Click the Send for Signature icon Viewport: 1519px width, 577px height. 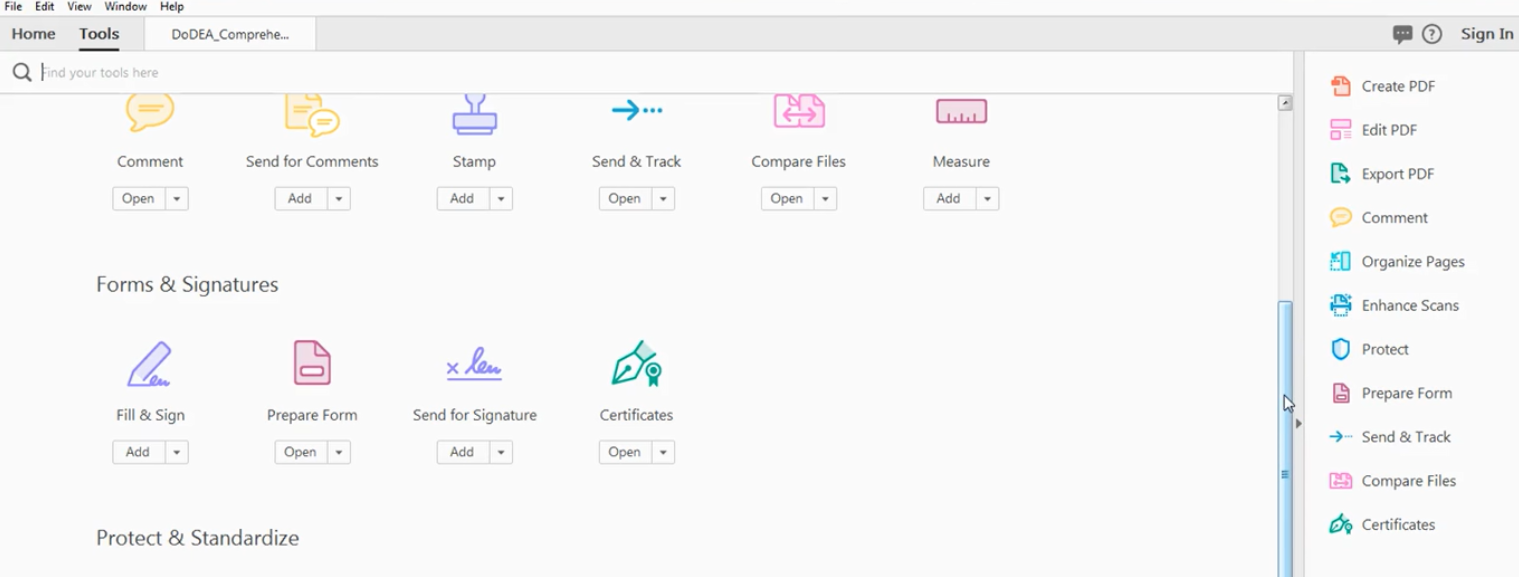click(474, 365)
